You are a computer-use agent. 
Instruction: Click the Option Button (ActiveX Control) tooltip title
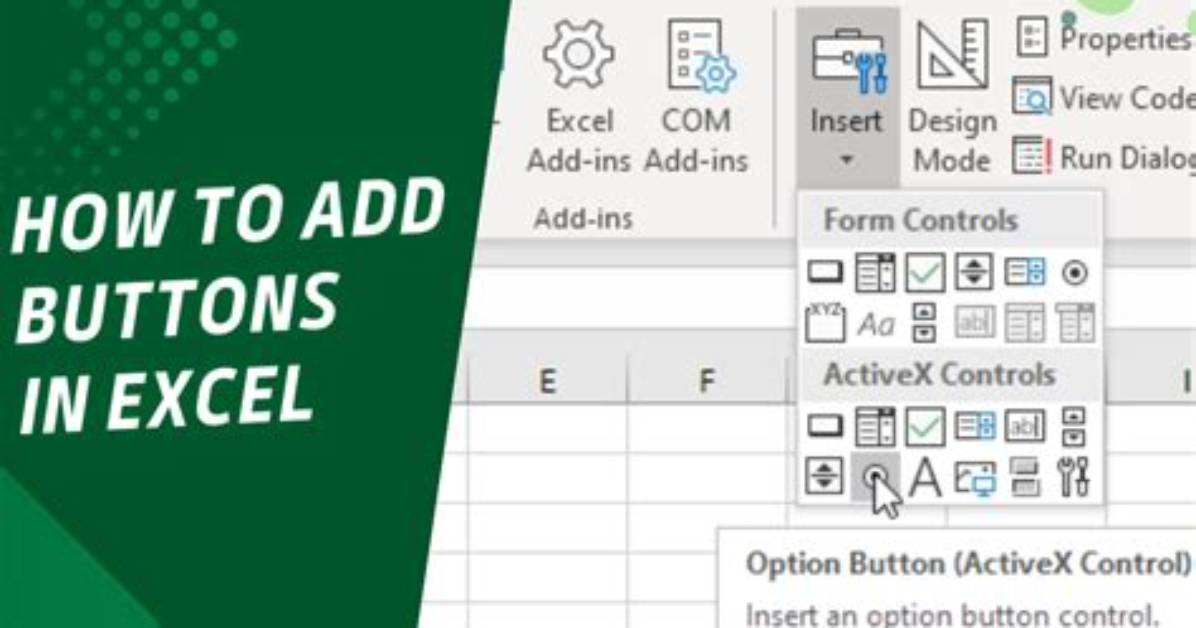968,564
